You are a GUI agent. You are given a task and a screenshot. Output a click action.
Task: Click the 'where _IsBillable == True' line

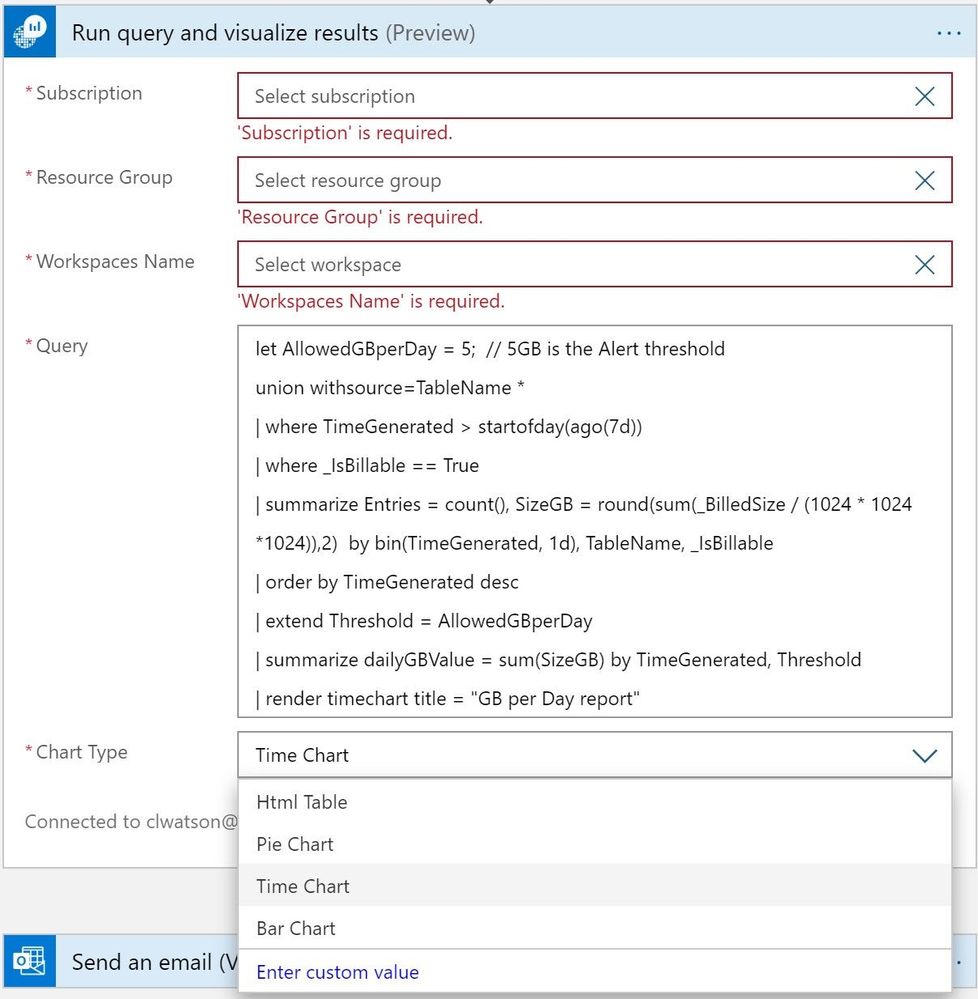point(367,466)
